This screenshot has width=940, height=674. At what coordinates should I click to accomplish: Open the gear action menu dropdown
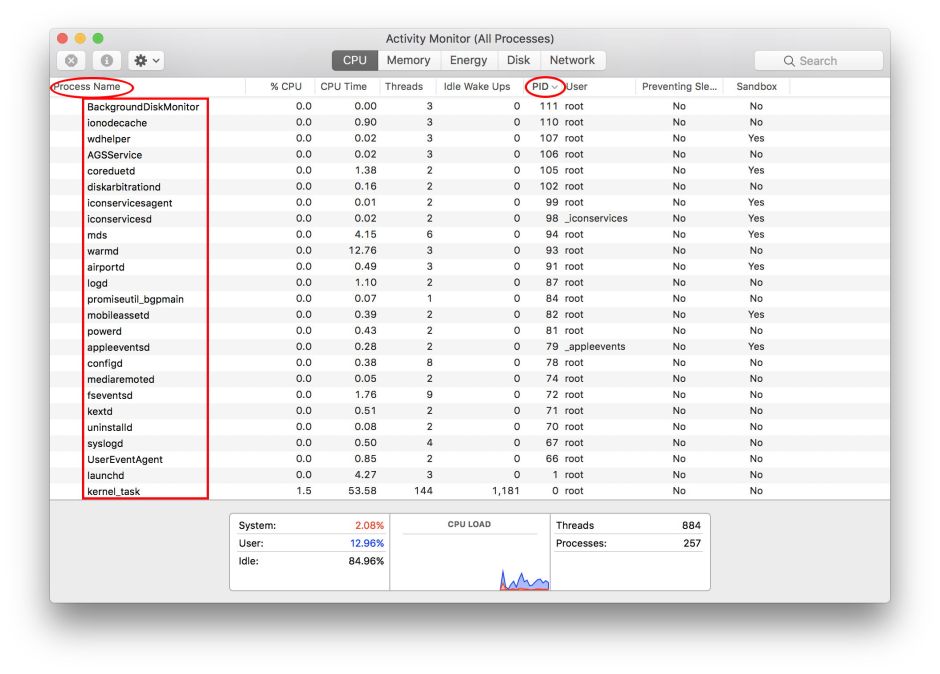(146, 61)
